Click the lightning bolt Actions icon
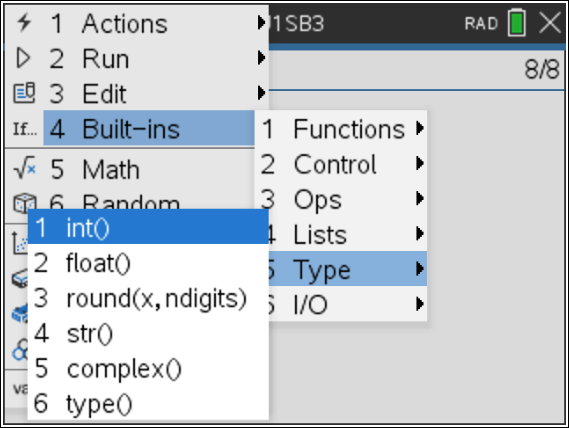This screenshot has width=569, height=428. (x=24, y=23)
